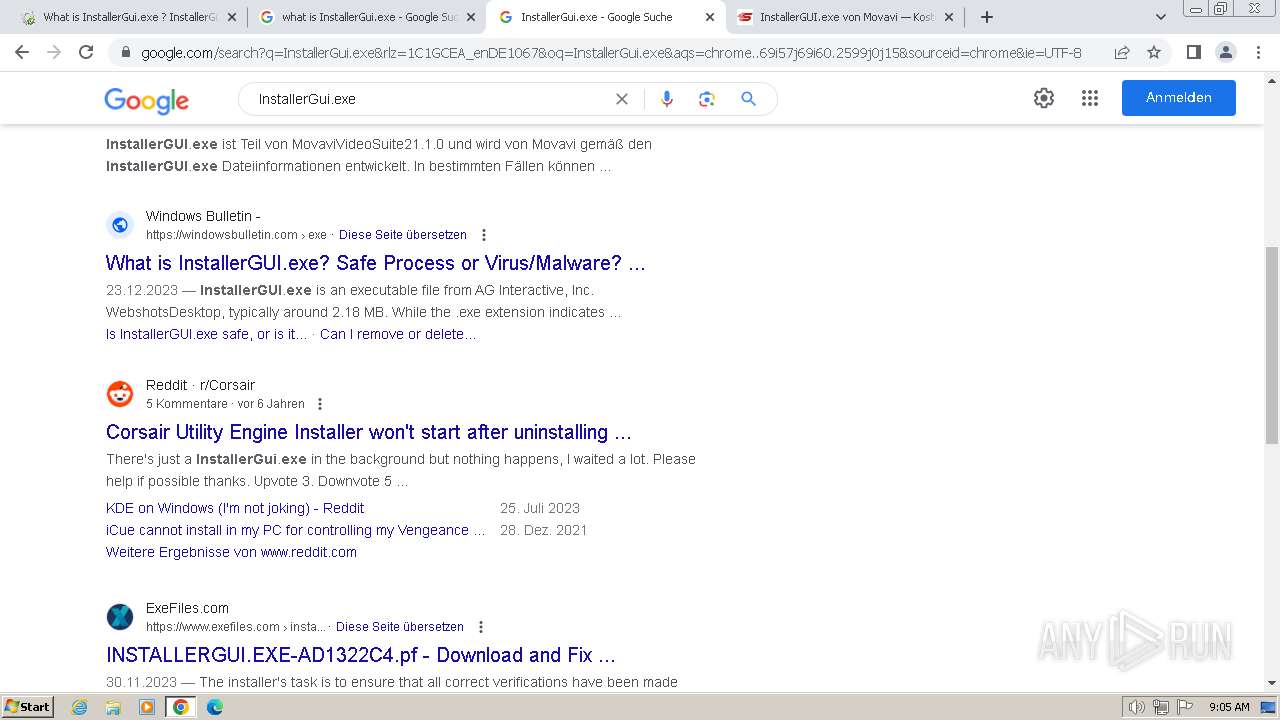
Task: Open the Windows Start menu
Action: pyautogui.click(x=27, y=707)
